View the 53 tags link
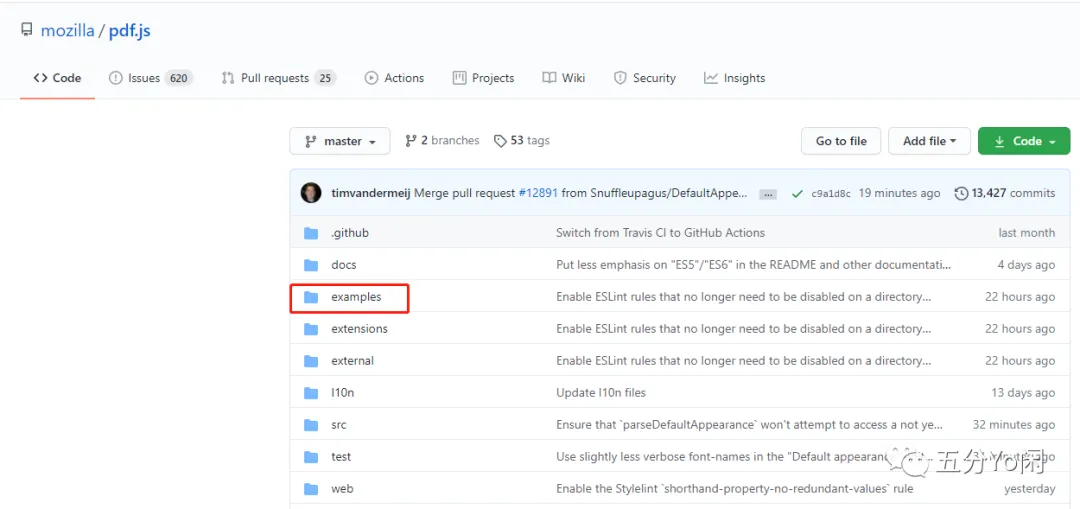Viewport: 1080px width, 509px height. click(x=522, y=141)
